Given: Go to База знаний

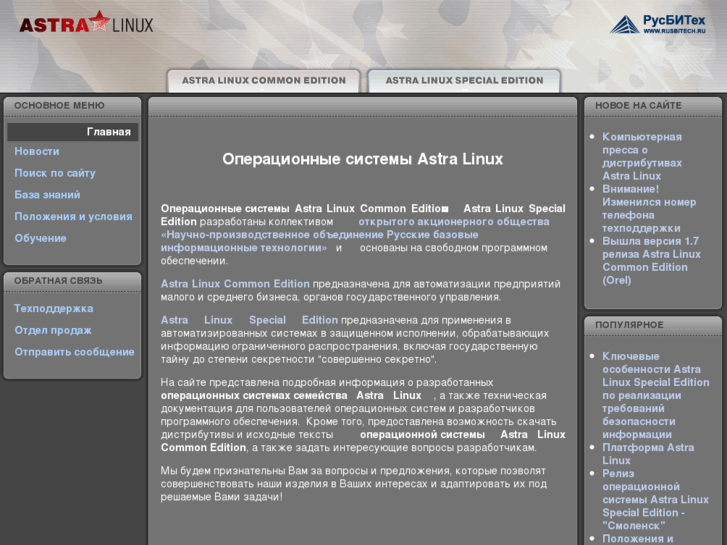Looking at the screenshot, I should [x=47, y=195].
